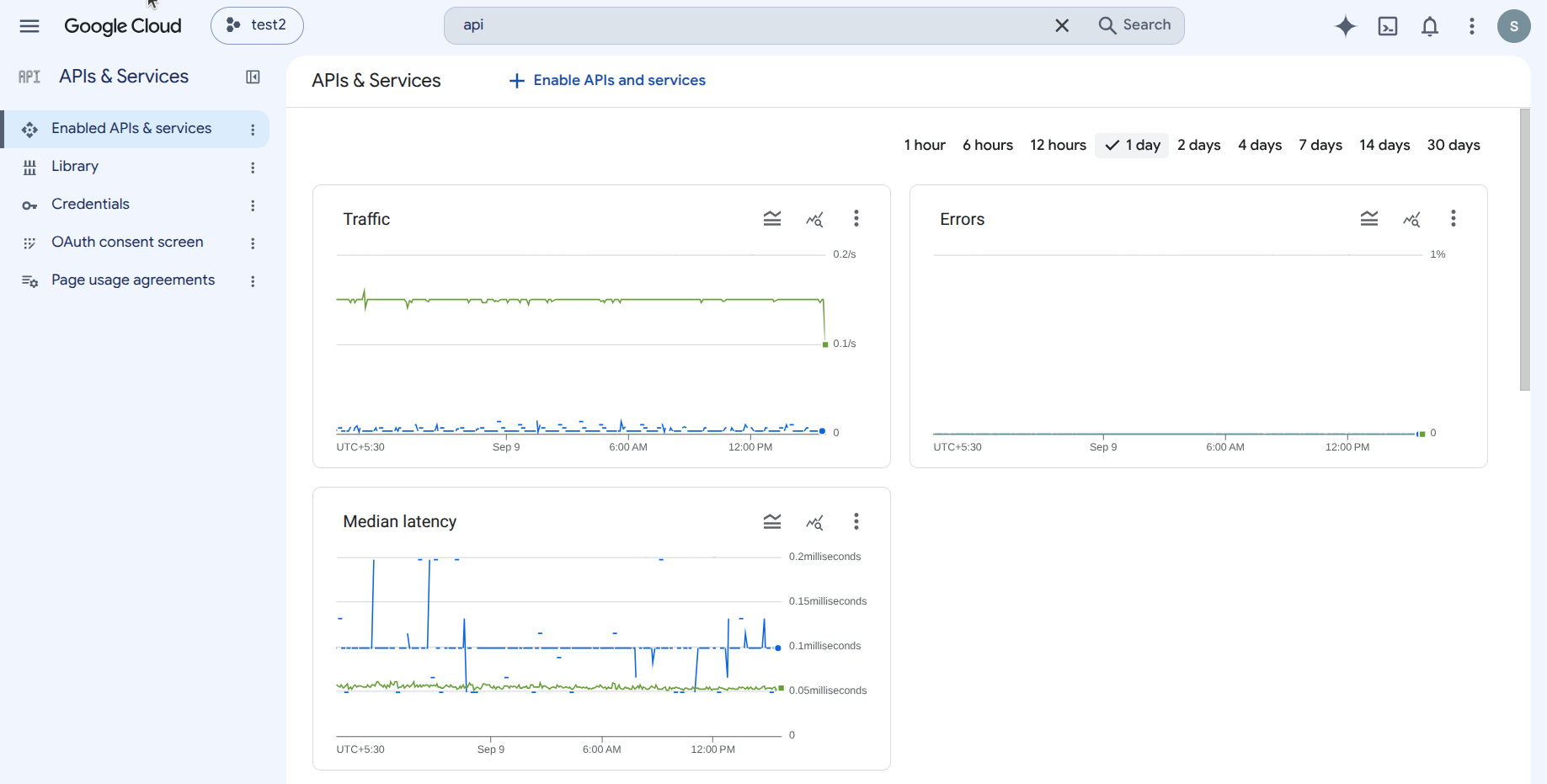Image resolution: width=1547 pixels, height=784 pixels.
Task: Click the page vertical scrollbar
Action: click(1525, 250)
